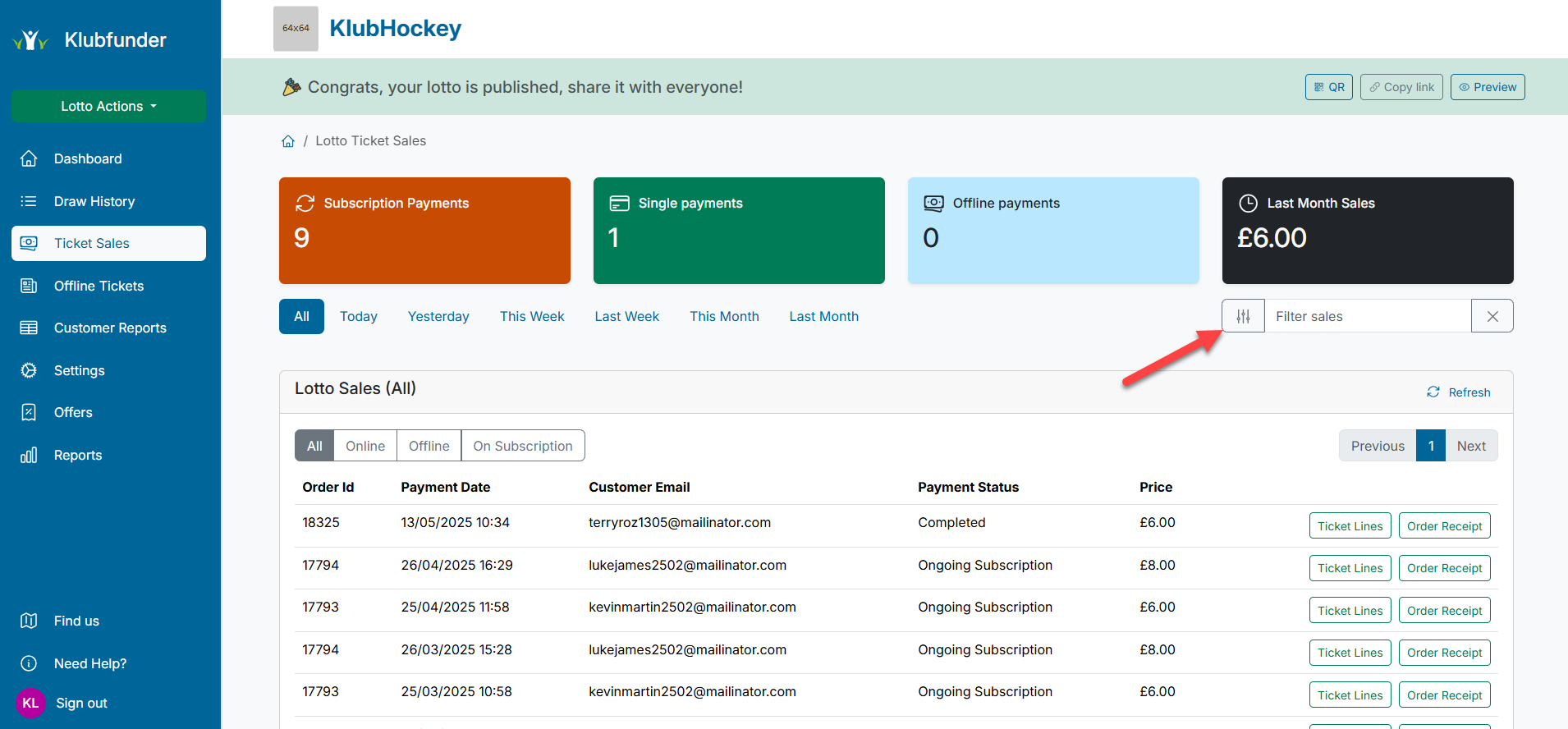Expand the Lotto Actions dropdown

click(x=108, y=106)
